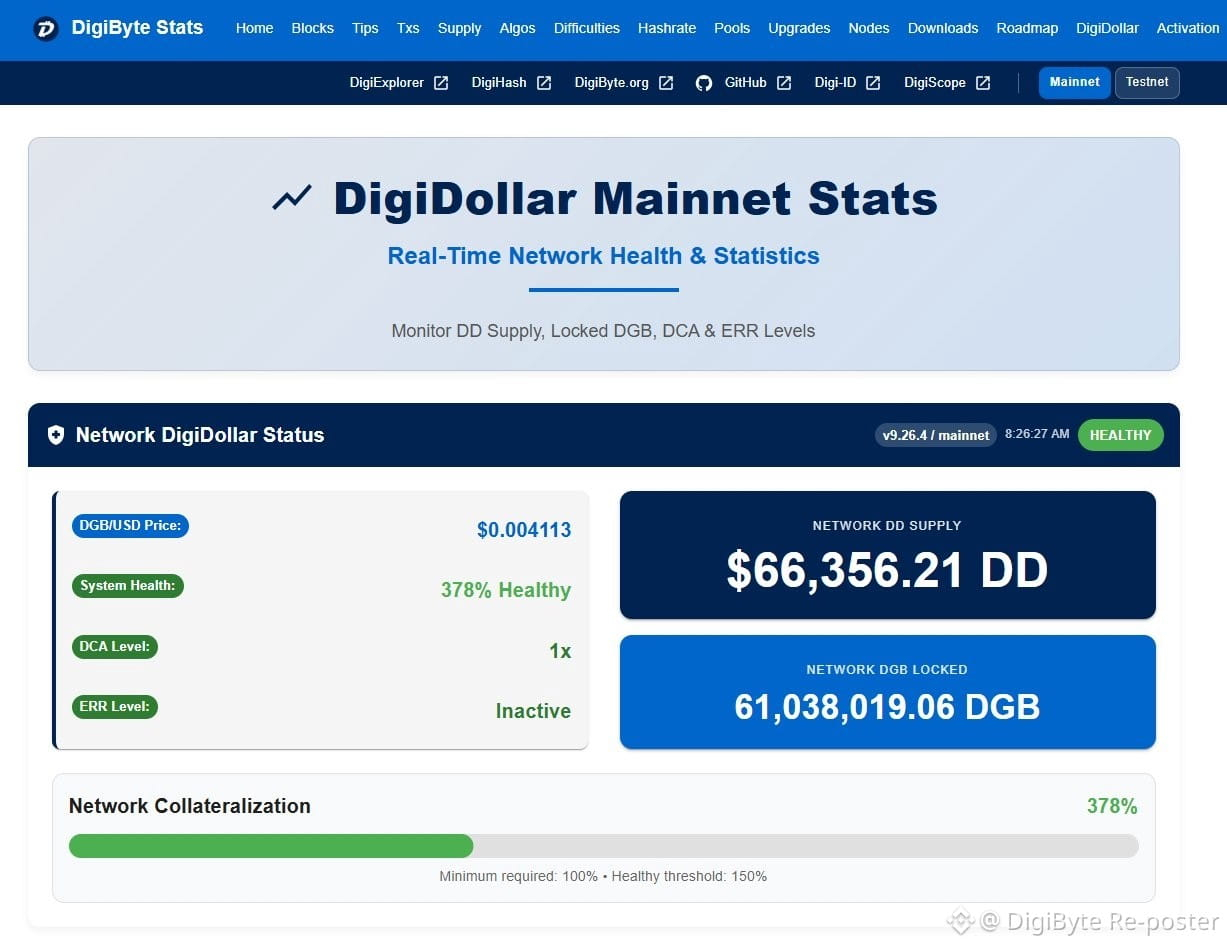Switch to Mainnet network

[1075, 82]
